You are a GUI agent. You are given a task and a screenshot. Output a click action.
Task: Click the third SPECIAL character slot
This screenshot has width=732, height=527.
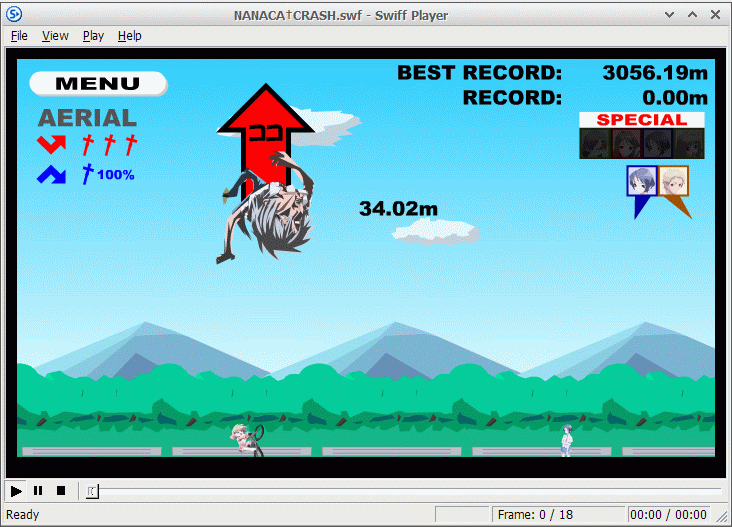pos(657,143)
